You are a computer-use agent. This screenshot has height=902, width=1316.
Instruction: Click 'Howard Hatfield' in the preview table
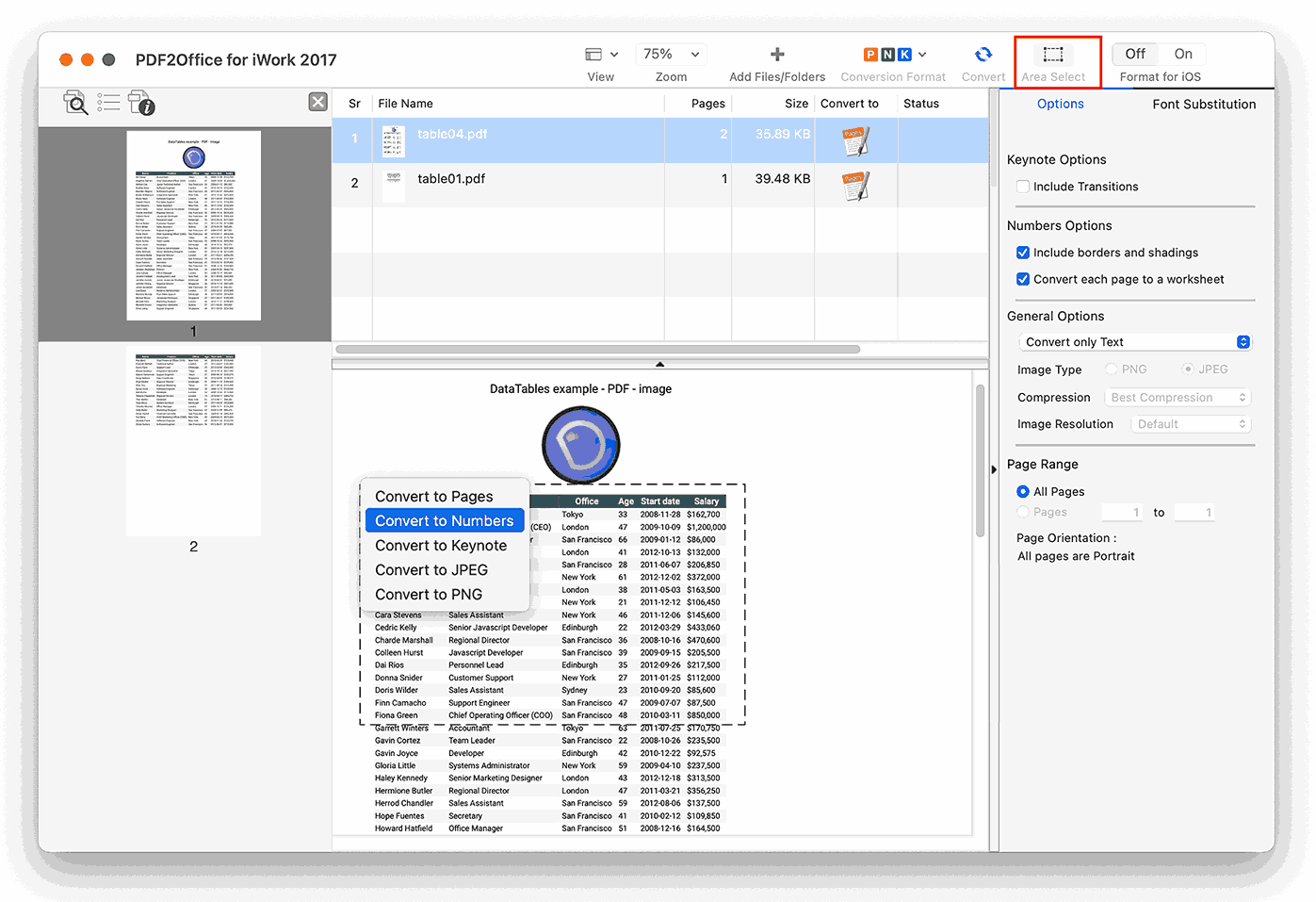coord(403,828)
